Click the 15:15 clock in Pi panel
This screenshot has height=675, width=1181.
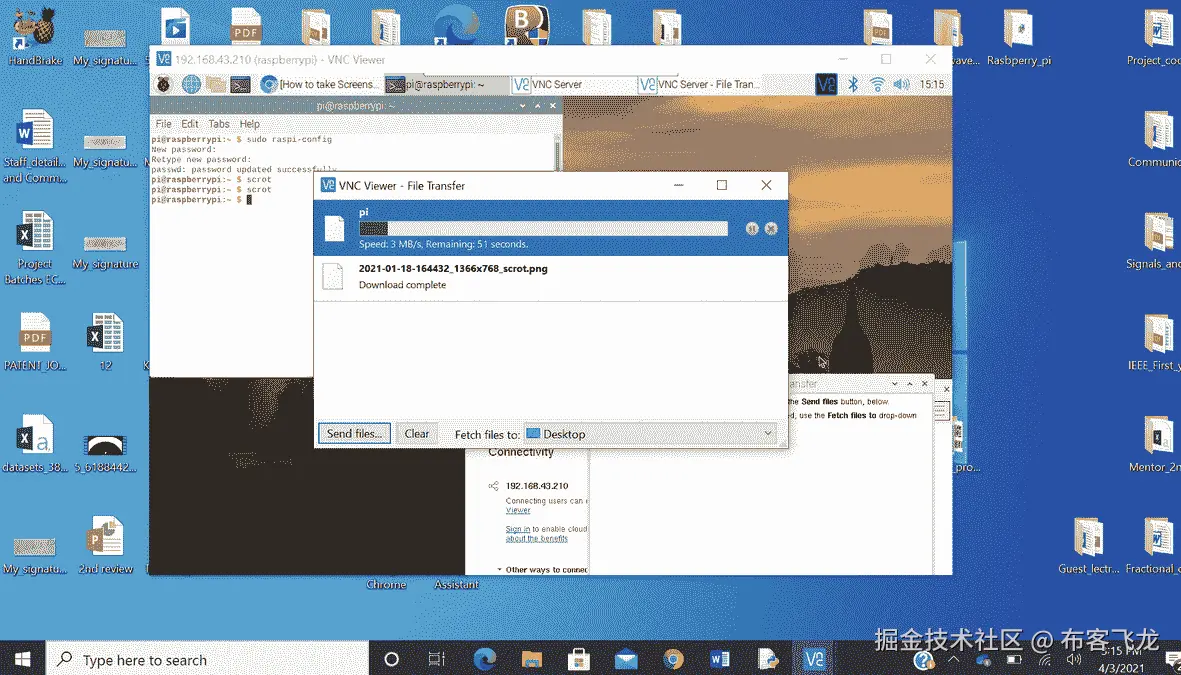point(931,84)
